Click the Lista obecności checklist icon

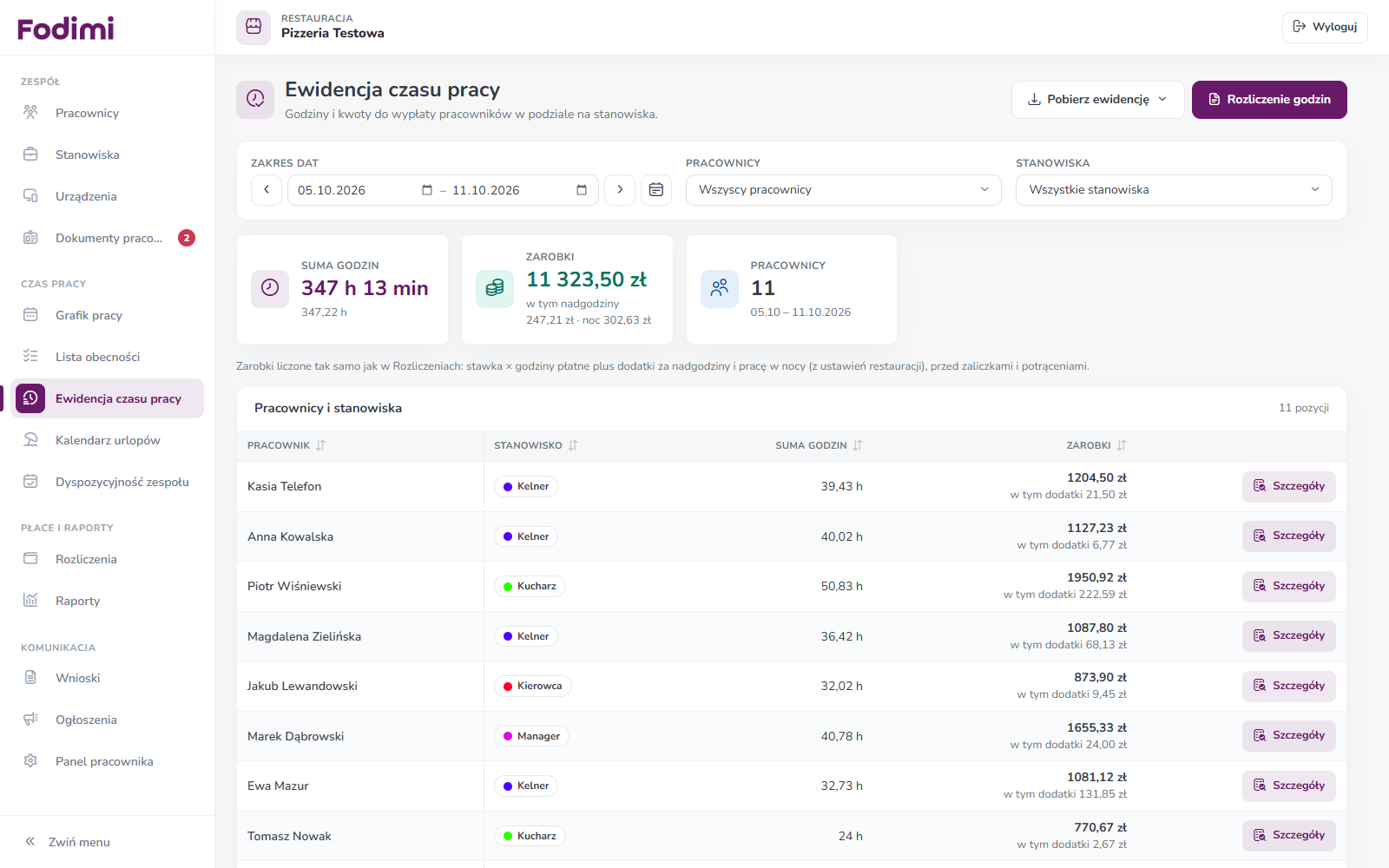30,357
